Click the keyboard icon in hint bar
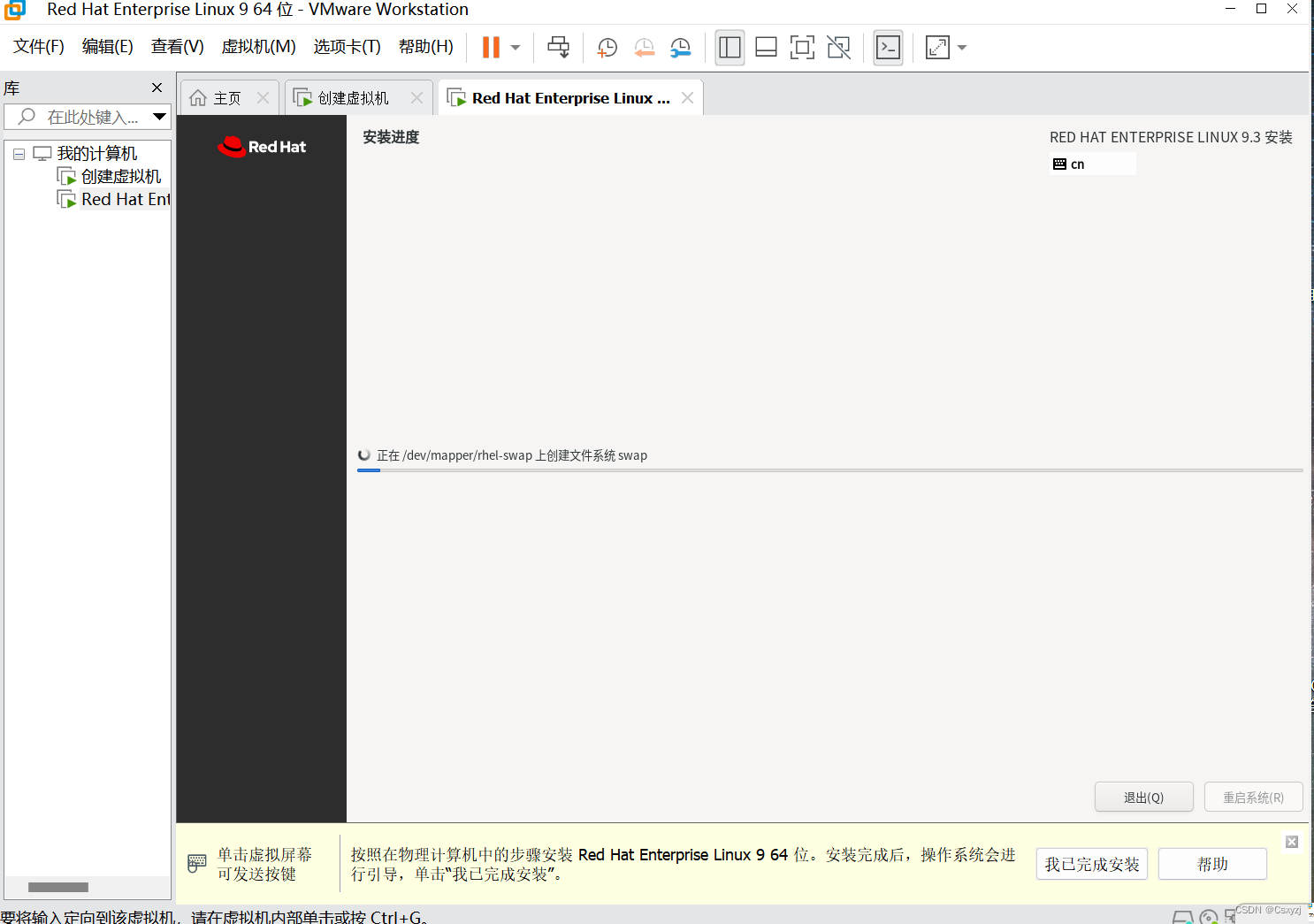 [197, 864]
